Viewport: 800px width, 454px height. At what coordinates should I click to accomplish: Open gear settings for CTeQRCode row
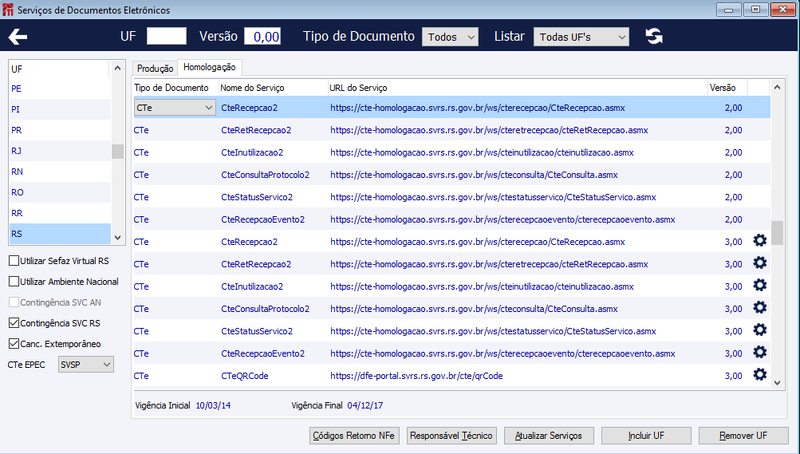click(x=760, y=375)
